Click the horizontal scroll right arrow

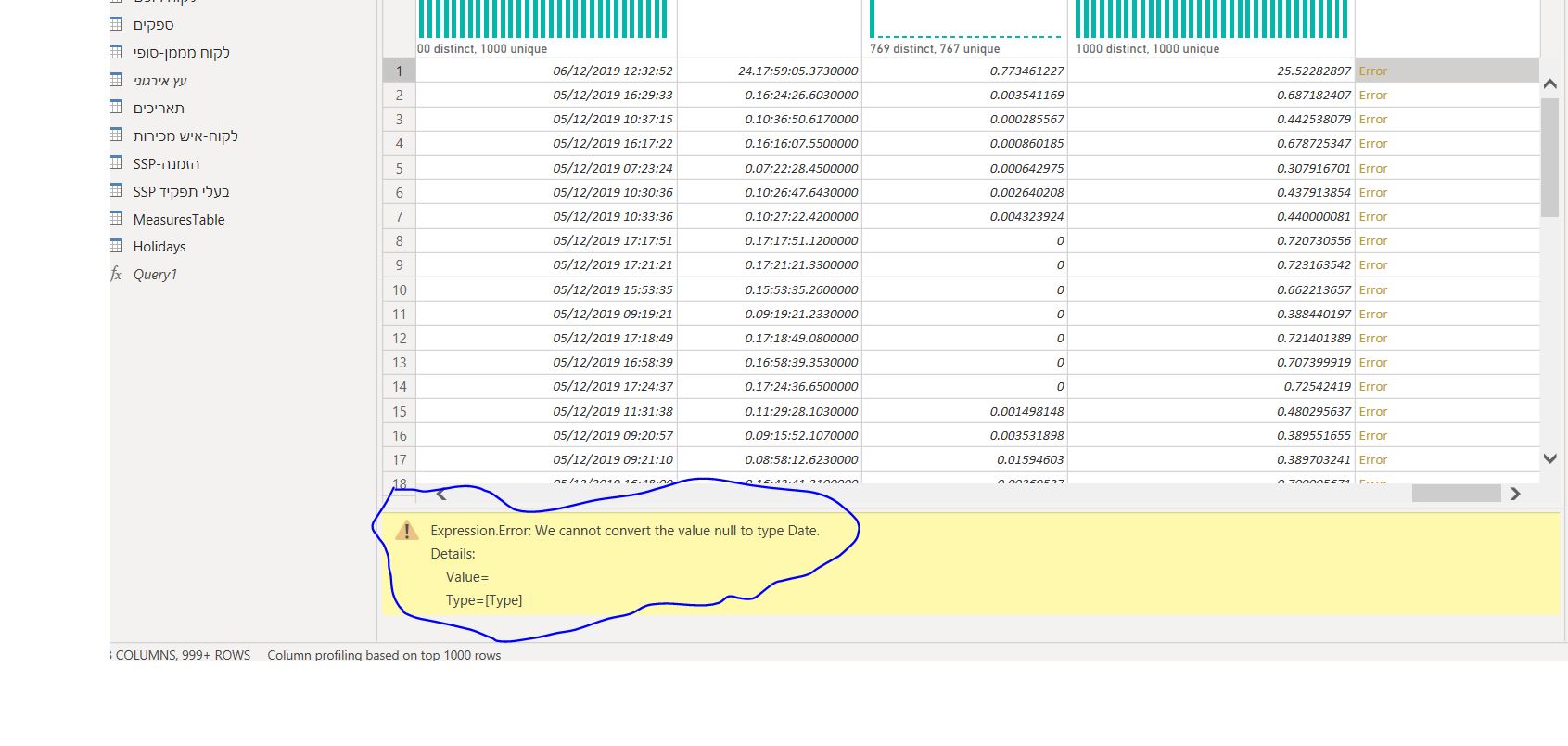click(1515, 494)
